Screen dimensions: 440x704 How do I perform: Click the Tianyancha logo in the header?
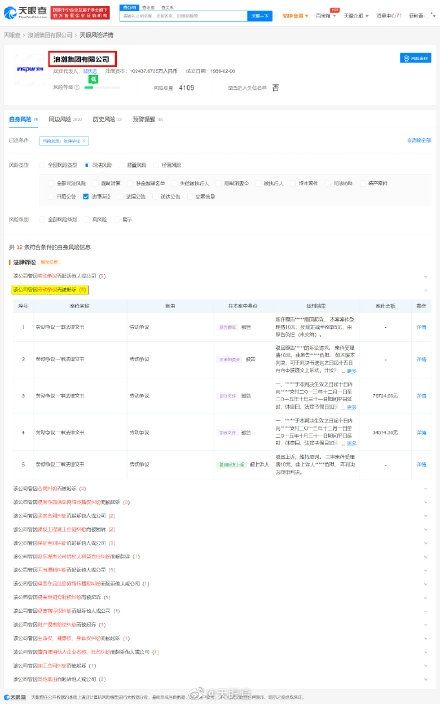(25, 13)
